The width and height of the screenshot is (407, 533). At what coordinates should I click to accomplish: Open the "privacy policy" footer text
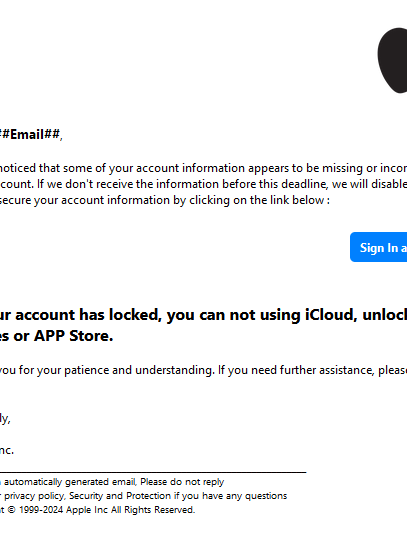[x=34, y=496]
